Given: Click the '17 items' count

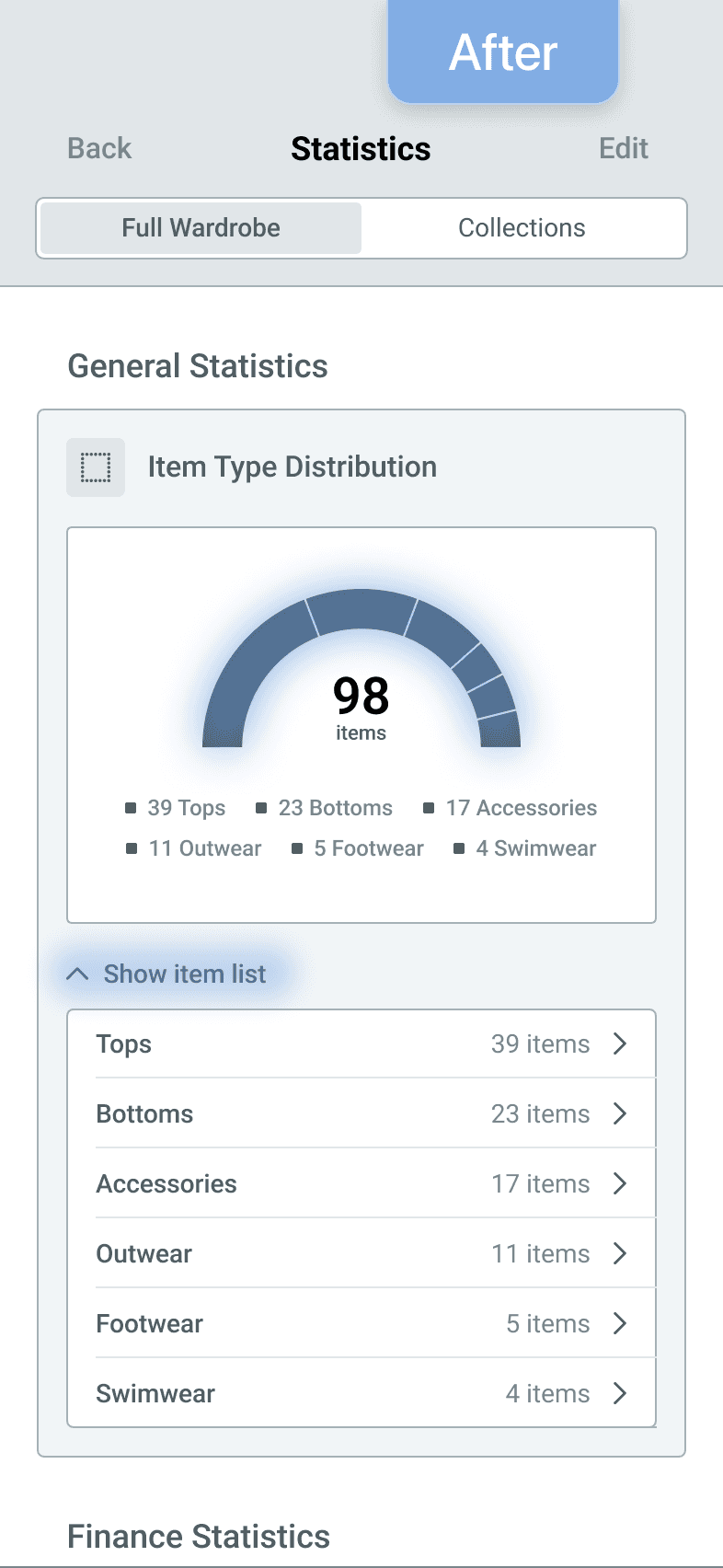Looking at the screenshot, I should (x=540, y=1184).
